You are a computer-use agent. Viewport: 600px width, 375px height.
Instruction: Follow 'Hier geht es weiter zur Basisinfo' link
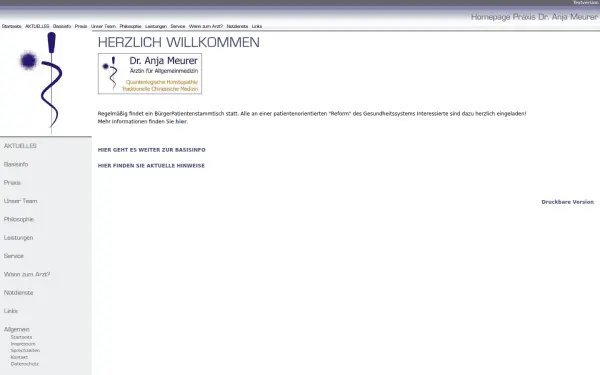pos(152,150)
